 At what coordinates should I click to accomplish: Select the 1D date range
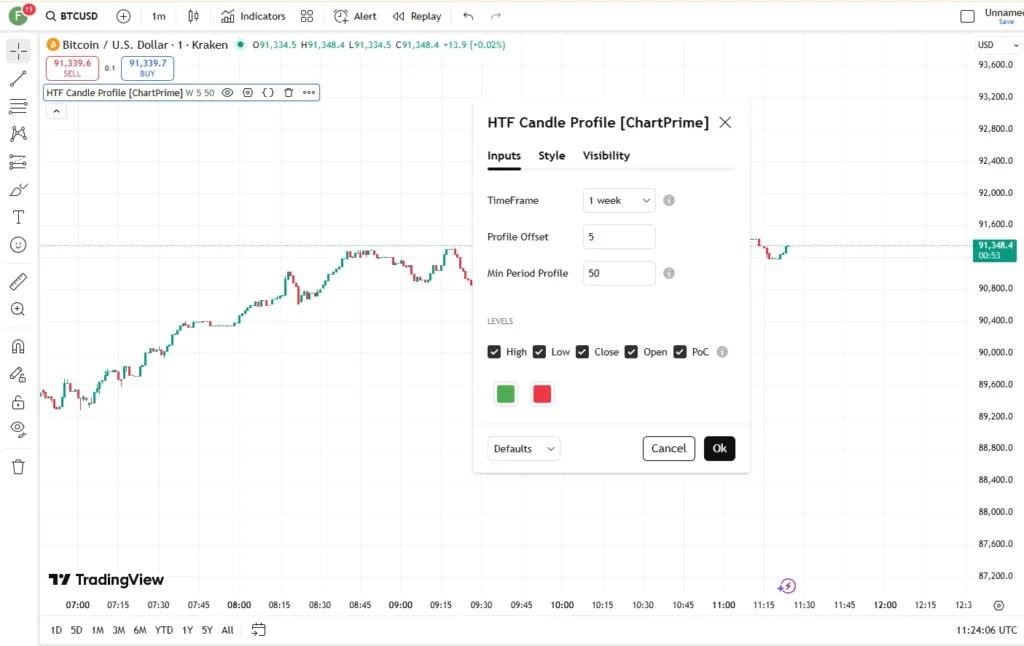point(56,630)
